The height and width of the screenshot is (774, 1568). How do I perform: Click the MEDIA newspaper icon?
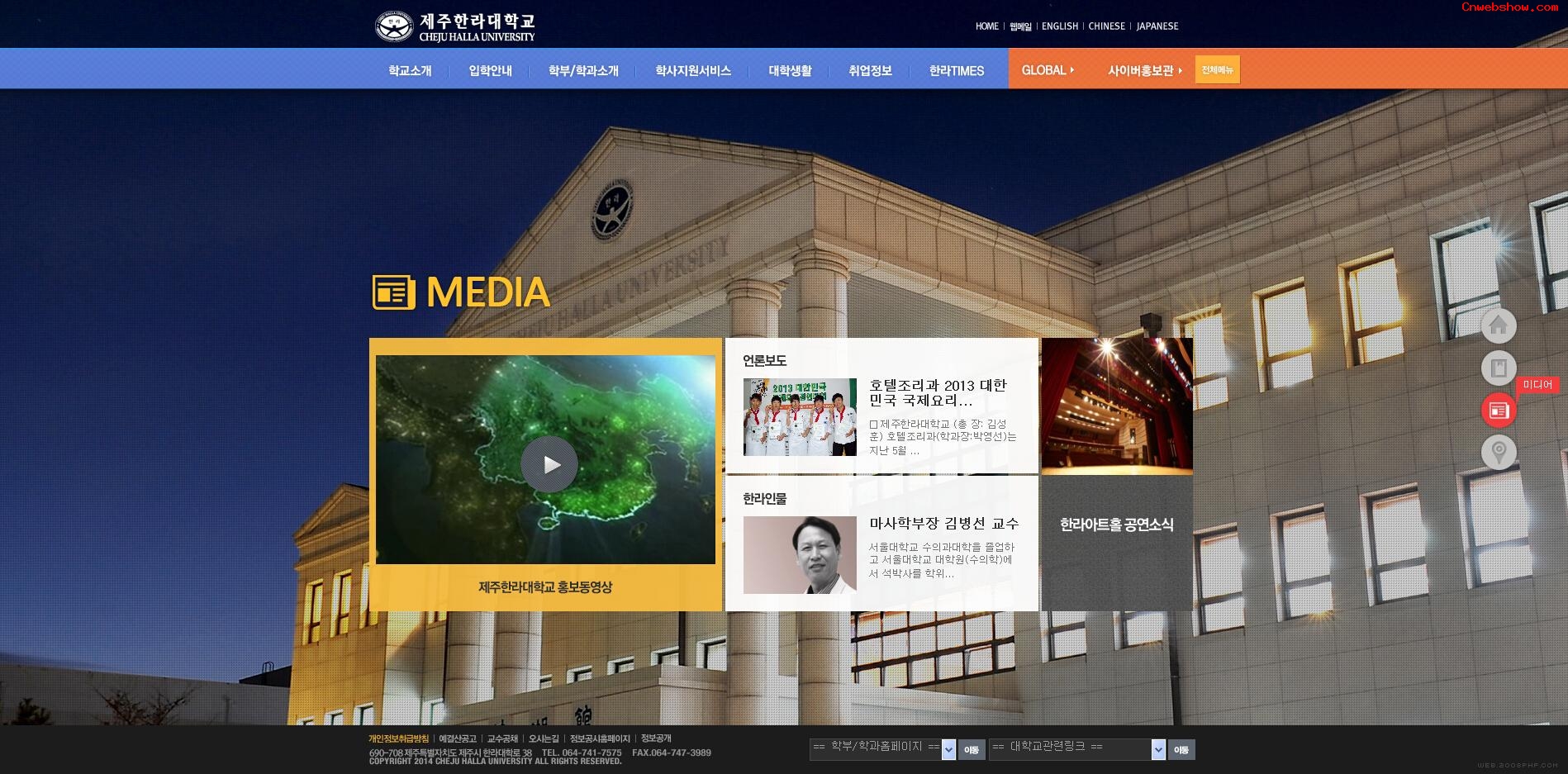pyautogui.click(x=393, y=292)
